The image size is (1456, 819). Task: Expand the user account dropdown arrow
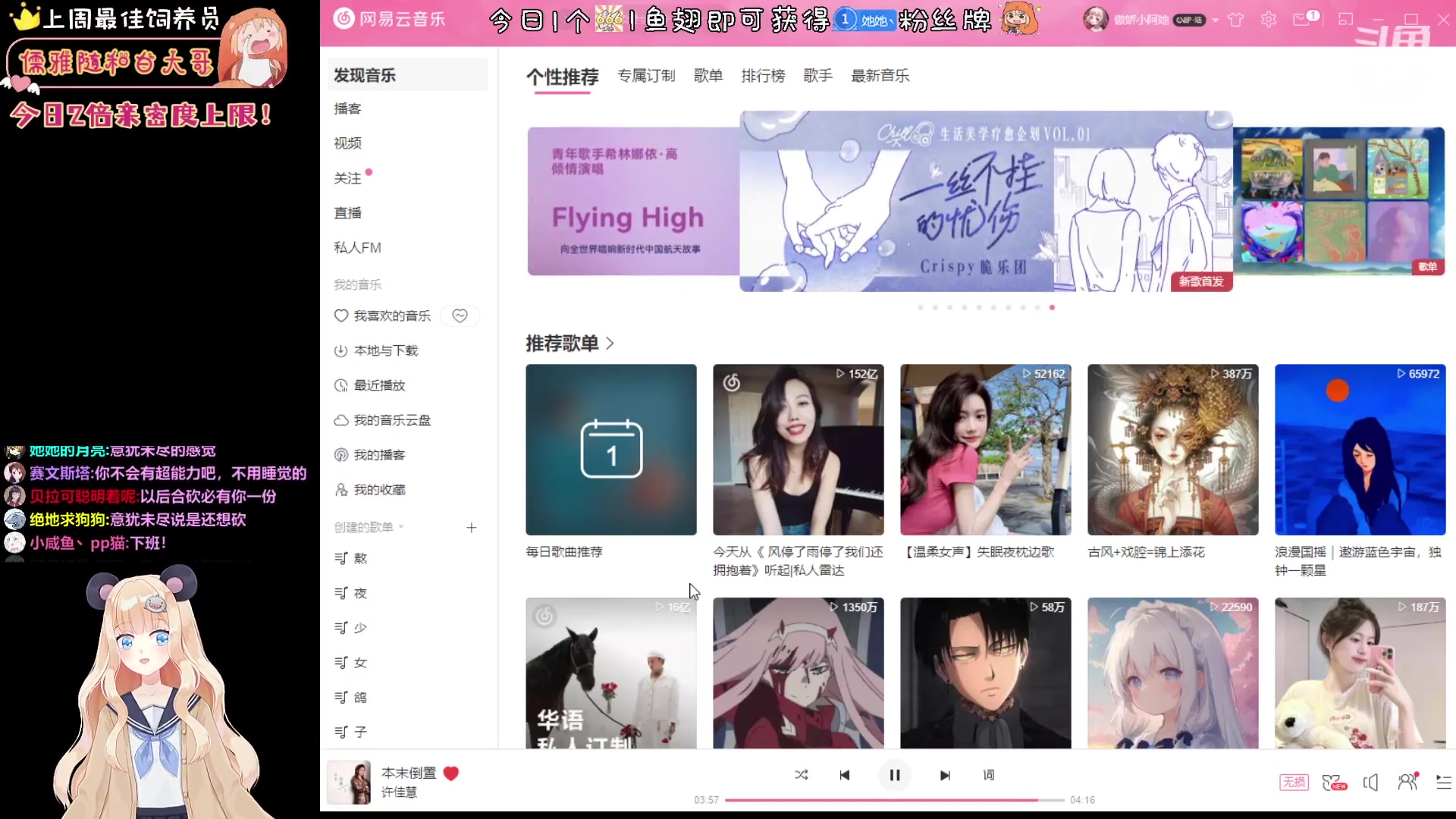1216,20
